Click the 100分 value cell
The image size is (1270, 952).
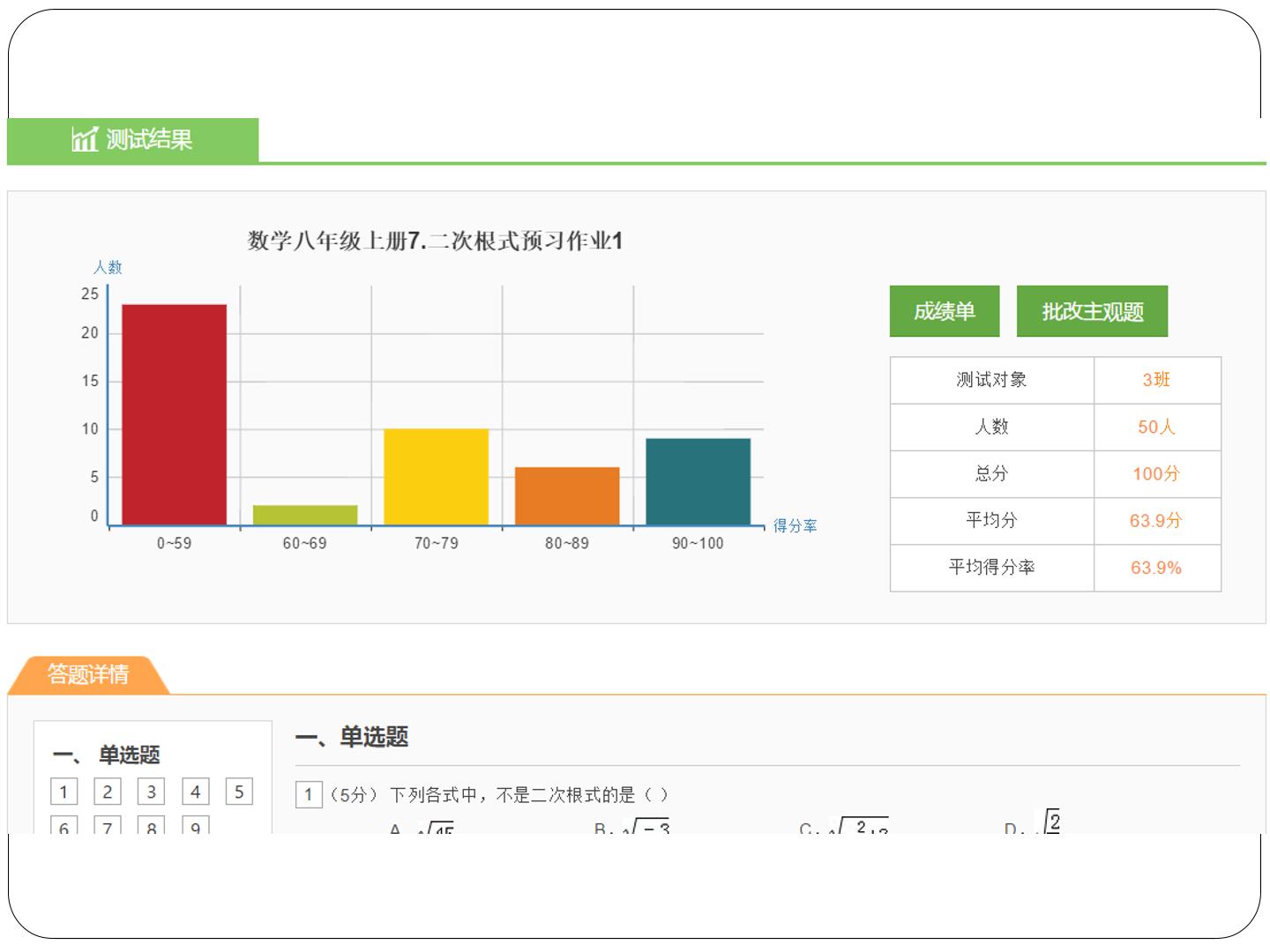[x=1157, y=474]
